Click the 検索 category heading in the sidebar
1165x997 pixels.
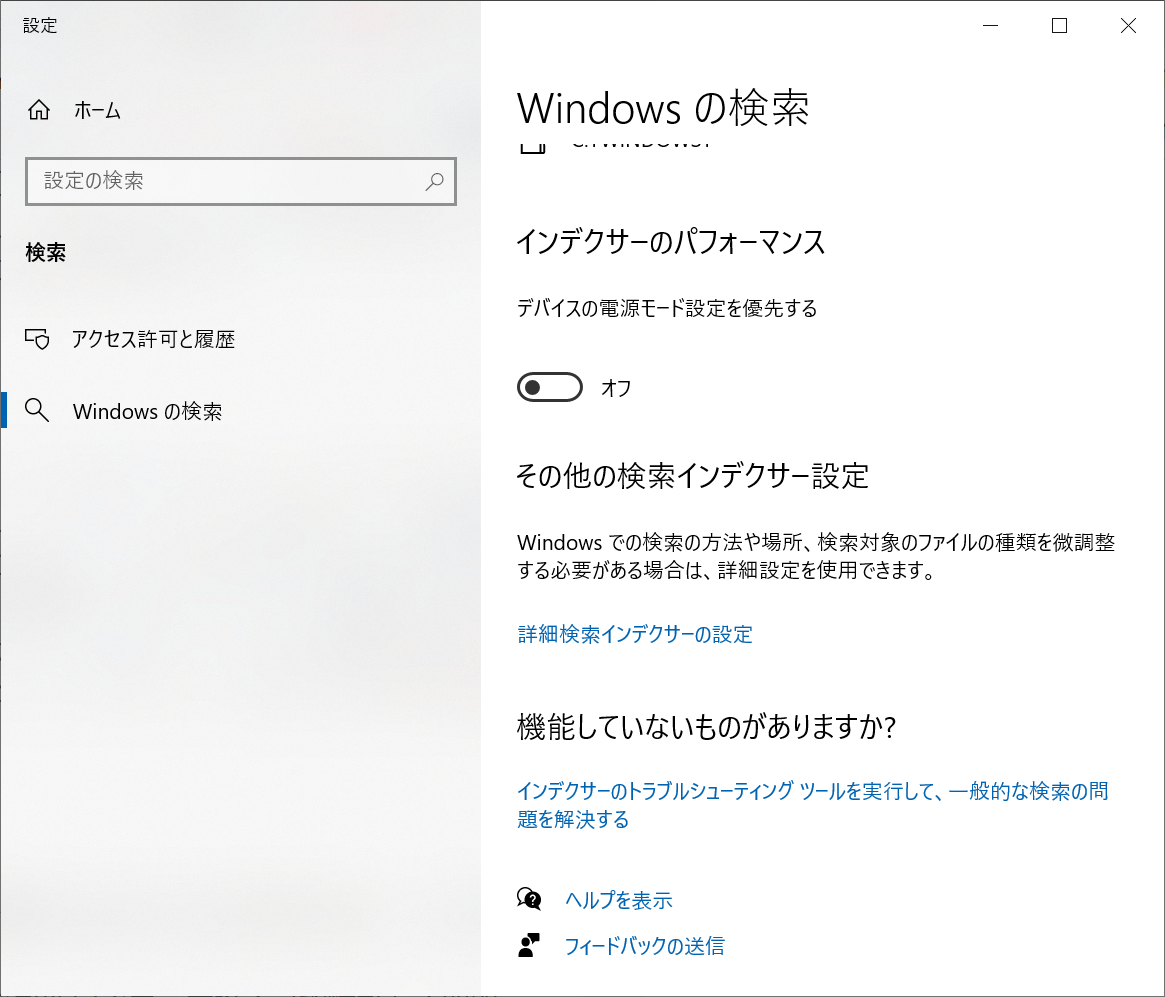coord(45,253)
